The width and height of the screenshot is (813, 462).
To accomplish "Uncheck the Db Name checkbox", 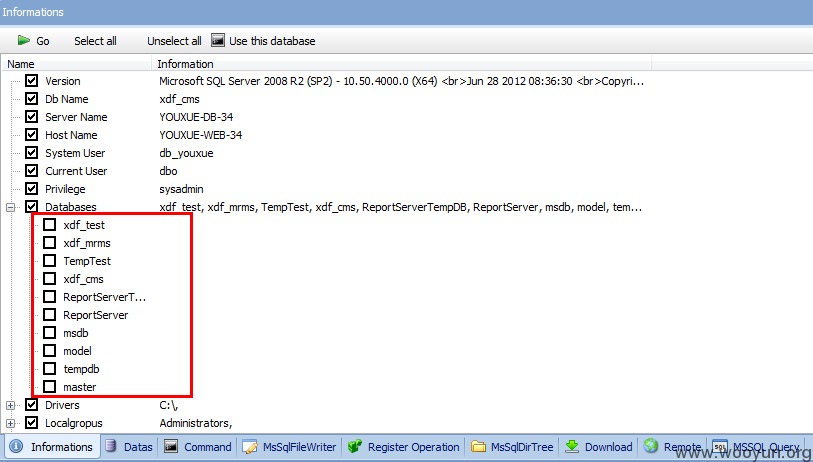I will click(32, 99).
